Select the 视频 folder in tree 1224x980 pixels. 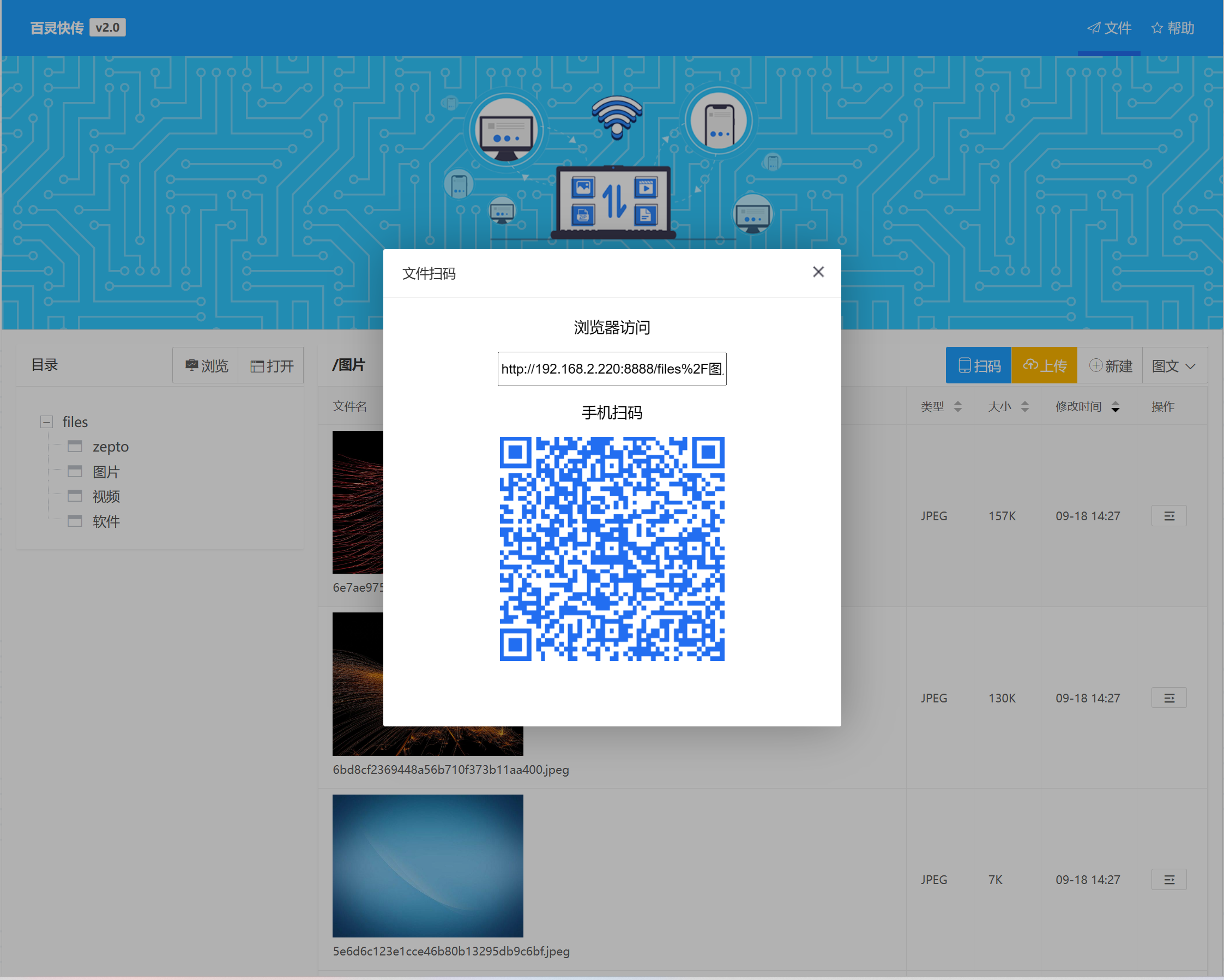pyautogui.click(x=106, y=497)
